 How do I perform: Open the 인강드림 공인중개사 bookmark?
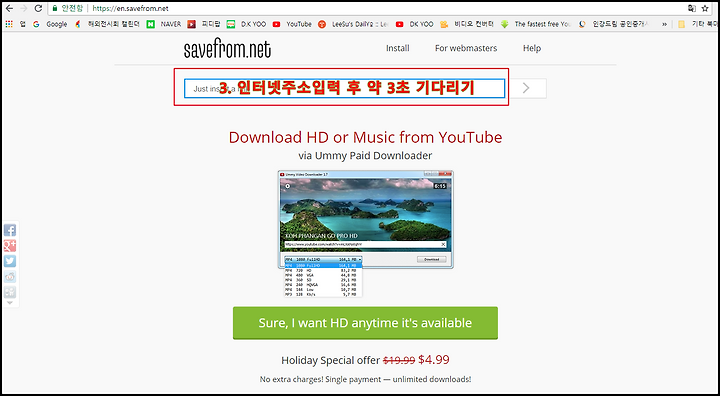(613, 24)
